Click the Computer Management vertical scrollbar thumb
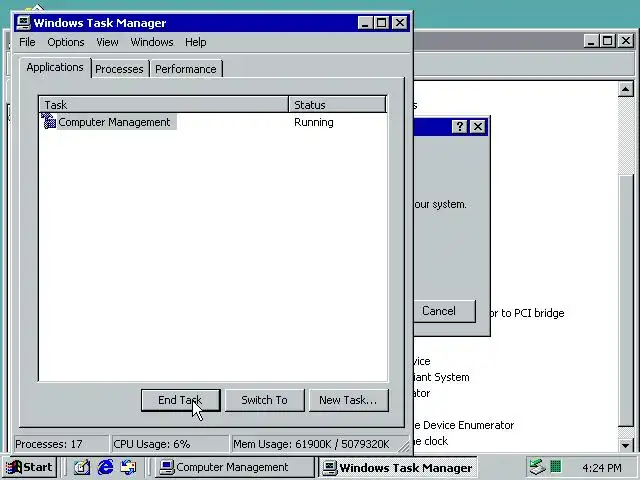The width and height of the screenshot is (640, 480). tap(625, 301)
